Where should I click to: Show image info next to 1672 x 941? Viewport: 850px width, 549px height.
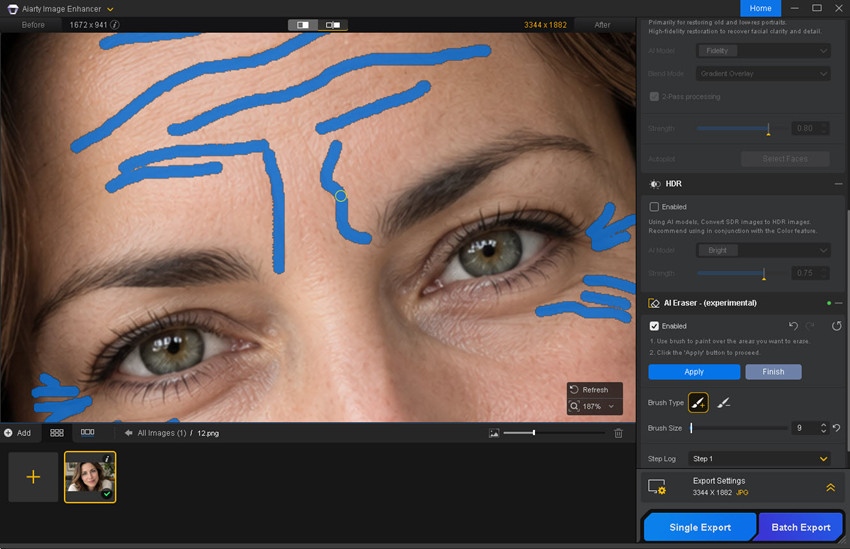(115, 25)
